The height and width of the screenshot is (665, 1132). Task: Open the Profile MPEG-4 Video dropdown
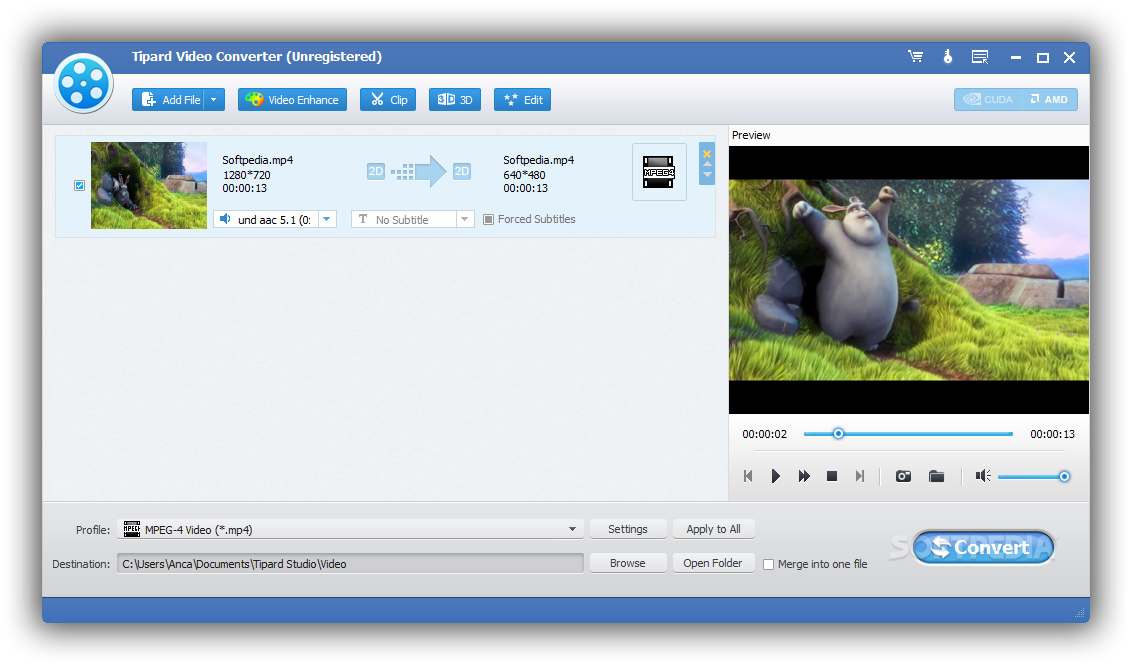(x=350, y=529)
